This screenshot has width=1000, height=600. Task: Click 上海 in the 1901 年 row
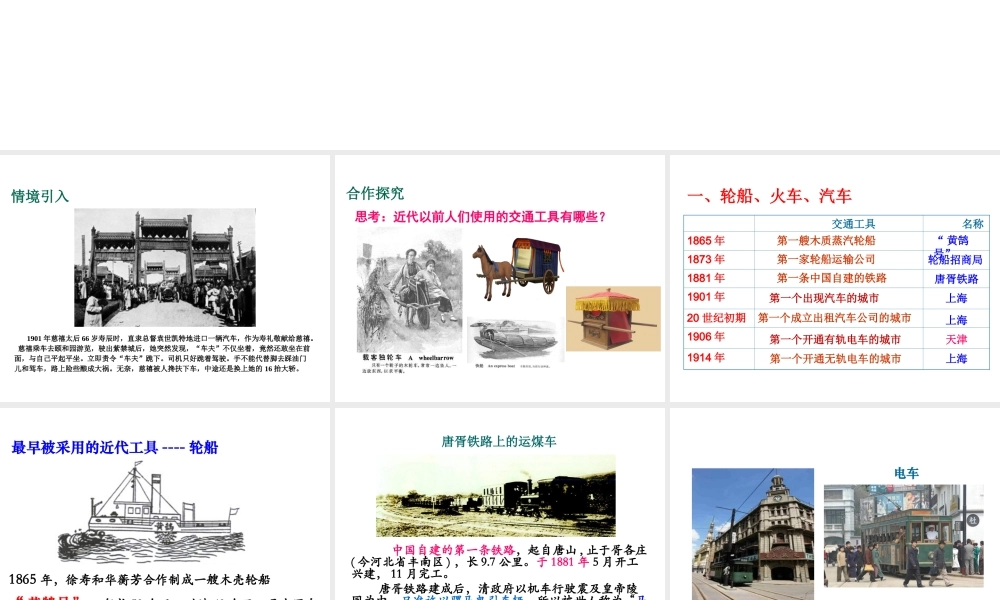(956, 298)
